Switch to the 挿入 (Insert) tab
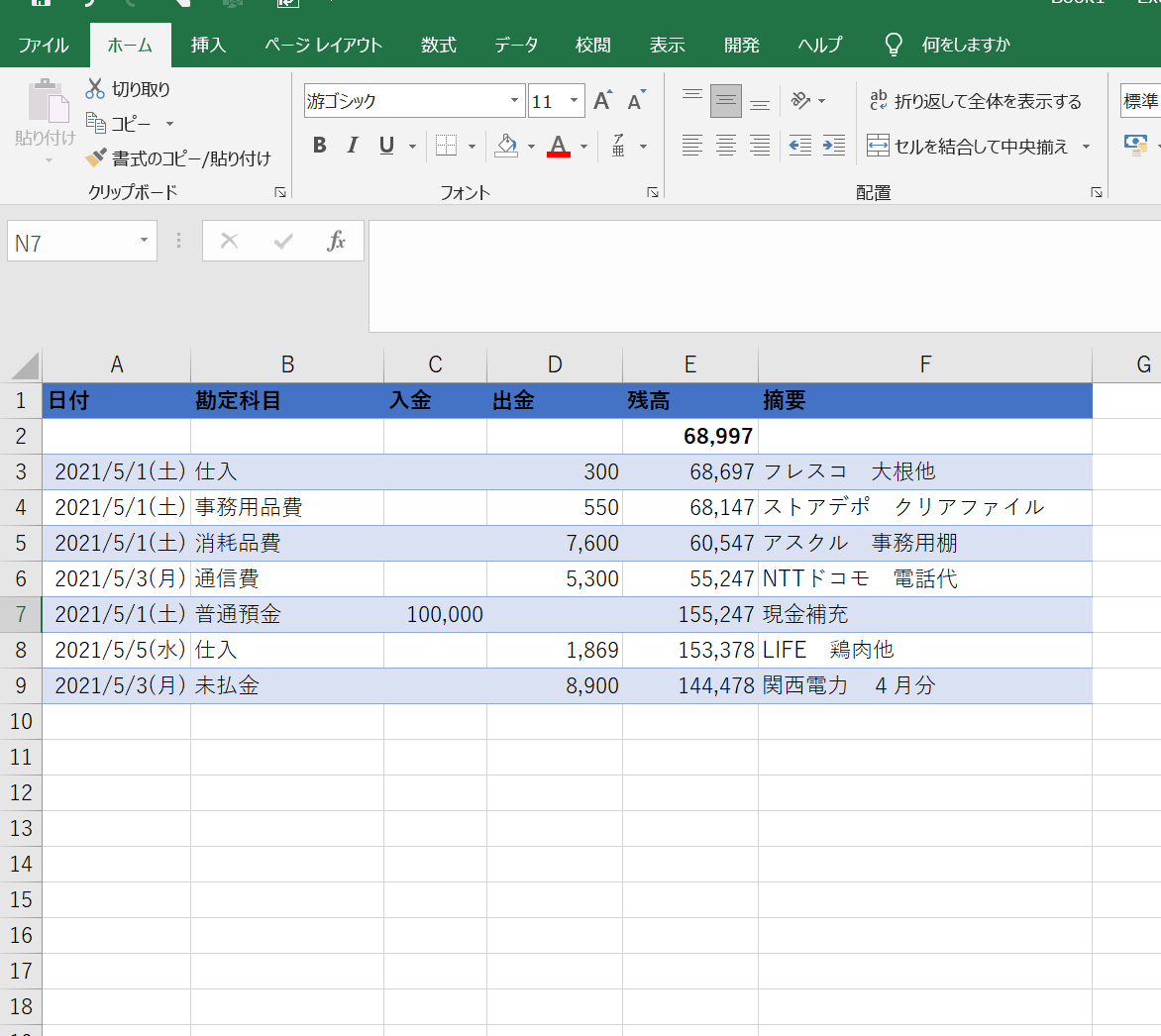Screen dimensions: 1161x1036 click(x=208, y=46)
